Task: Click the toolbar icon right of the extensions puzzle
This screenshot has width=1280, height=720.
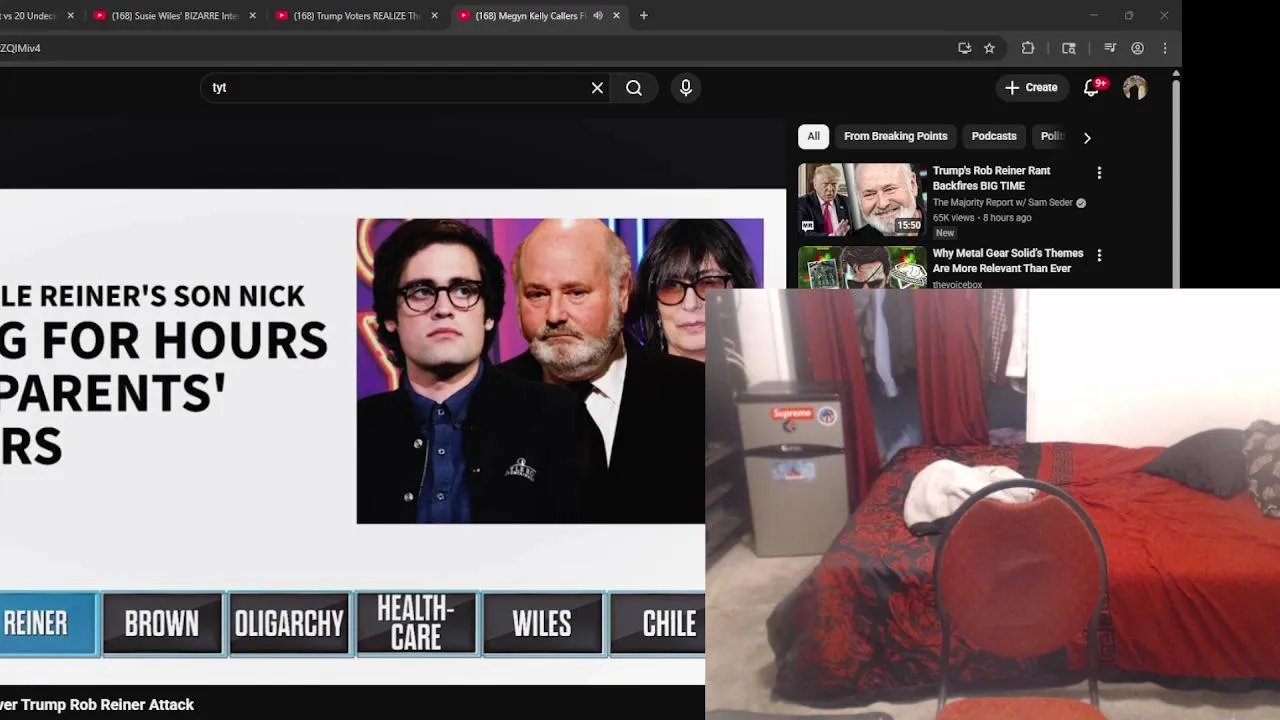Action: [x=1068, y=48]
